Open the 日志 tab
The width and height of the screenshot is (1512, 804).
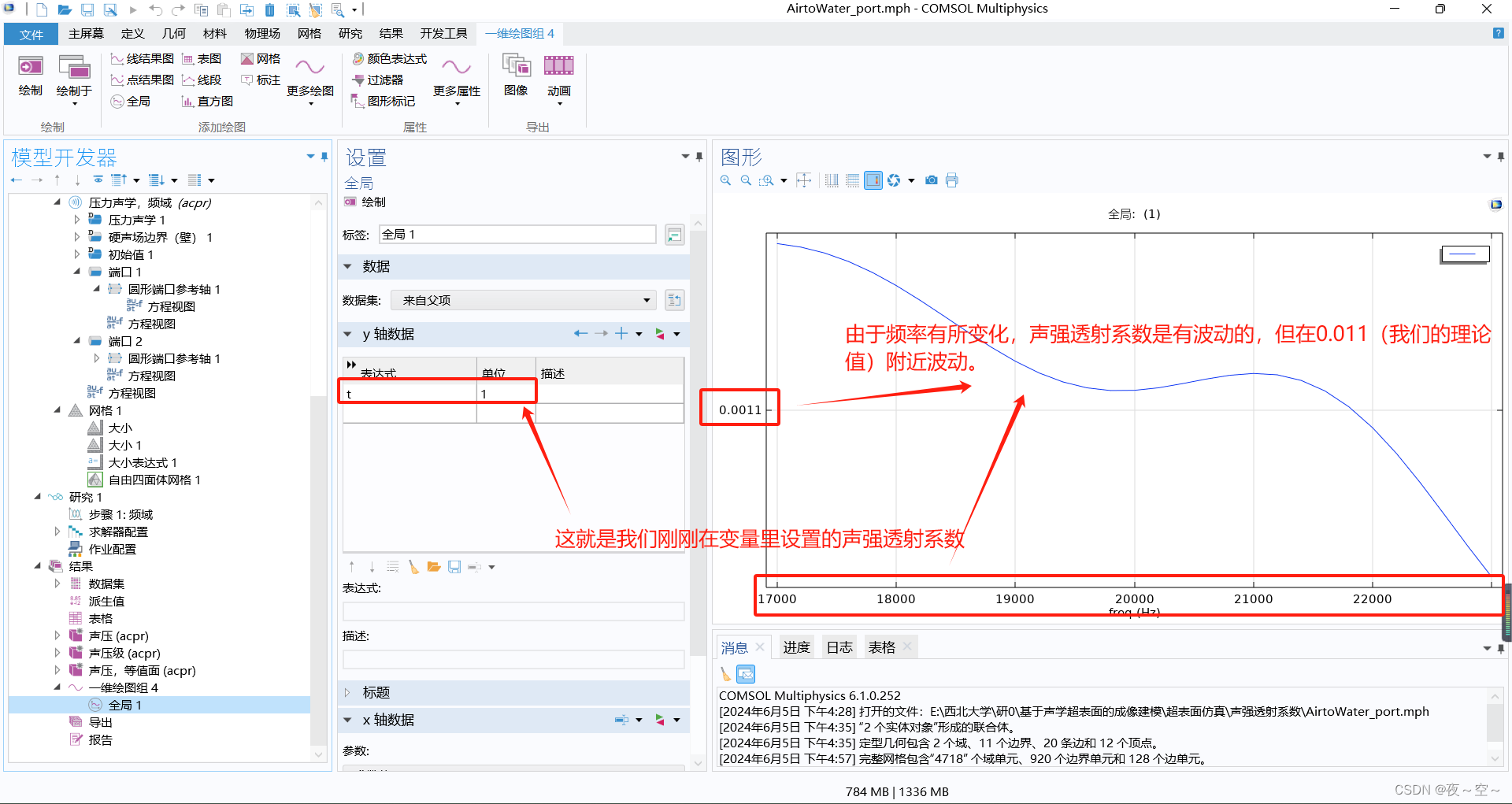(839, 647)
